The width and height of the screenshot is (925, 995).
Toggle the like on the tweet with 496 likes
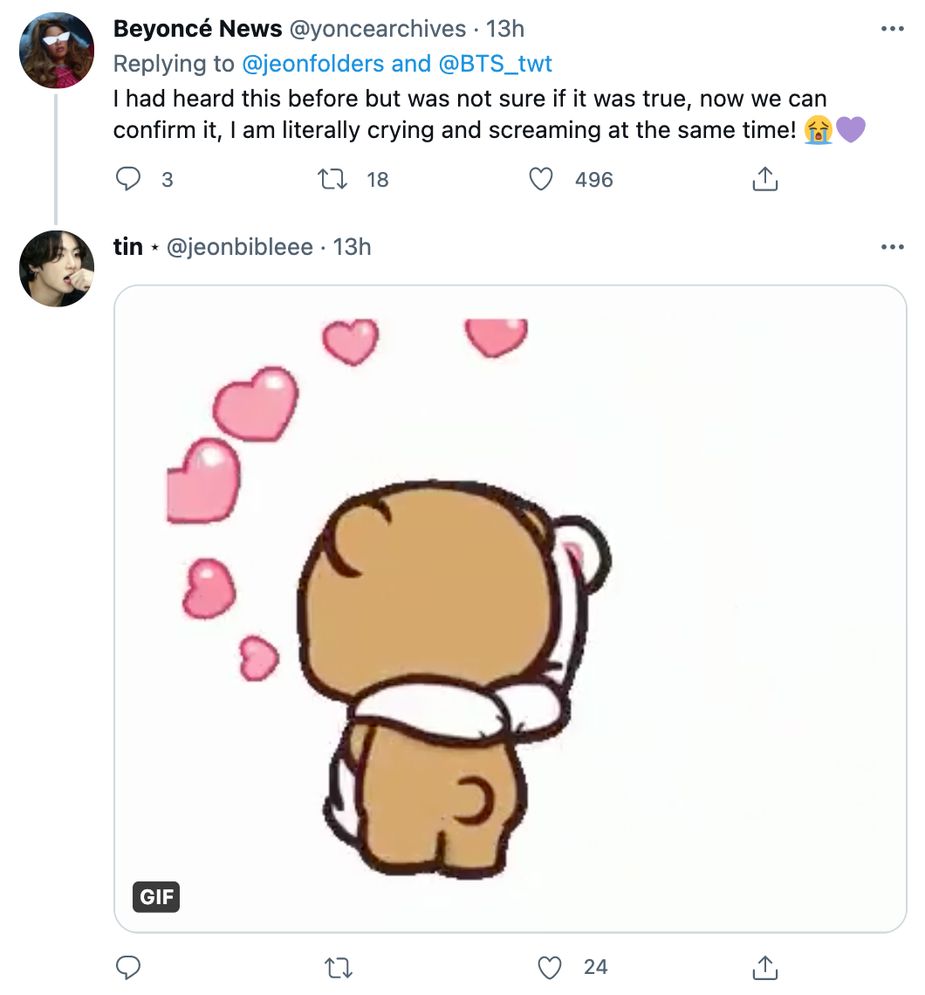click(542, 178)
